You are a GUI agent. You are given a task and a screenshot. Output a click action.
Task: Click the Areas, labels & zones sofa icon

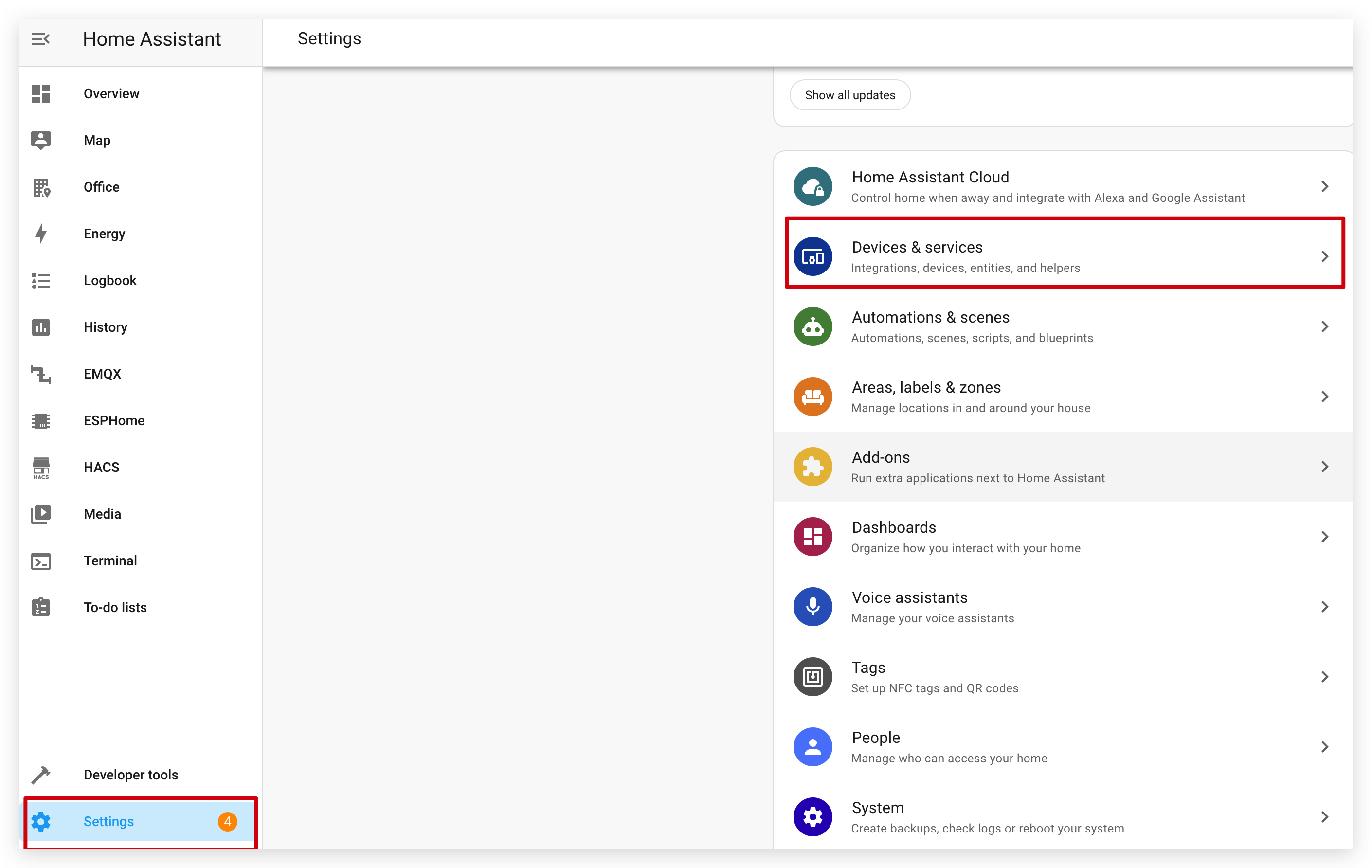(x=812, y=397)
